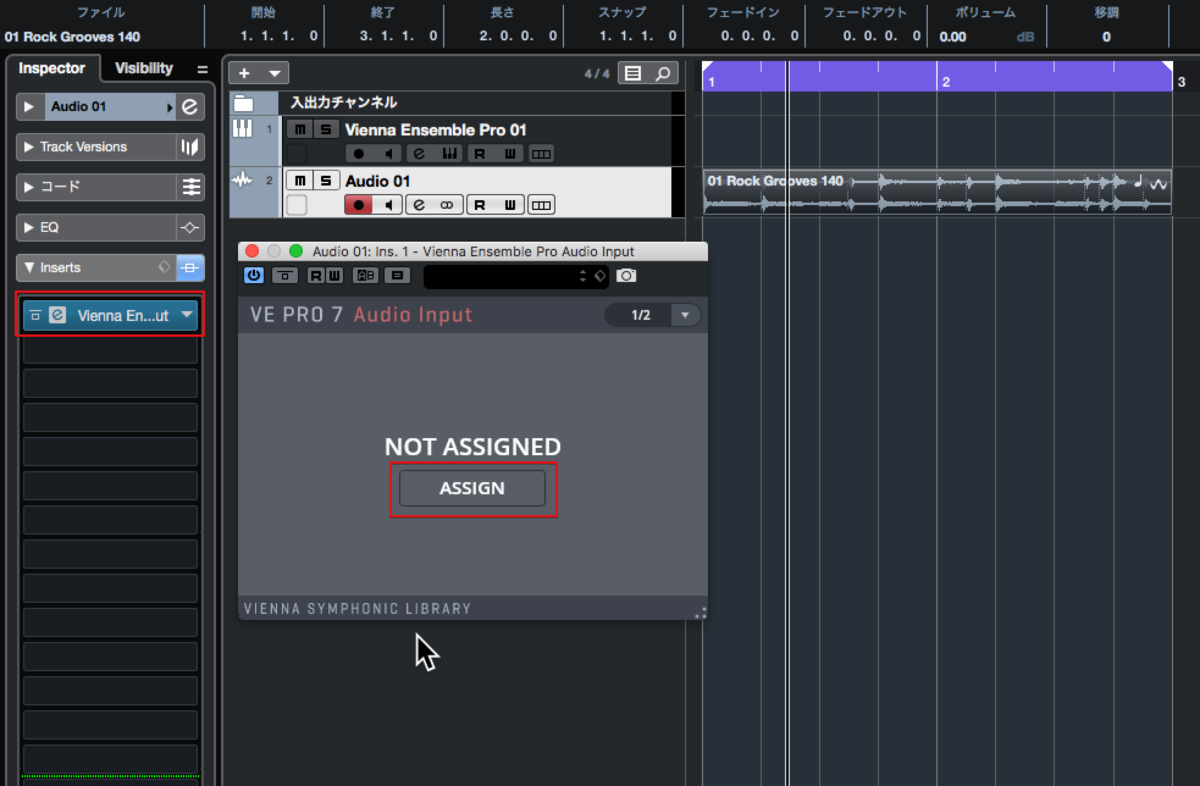Click the ボリューム value 0.00 field
This screenshot has width=1200, height=786.
[953, 37]
